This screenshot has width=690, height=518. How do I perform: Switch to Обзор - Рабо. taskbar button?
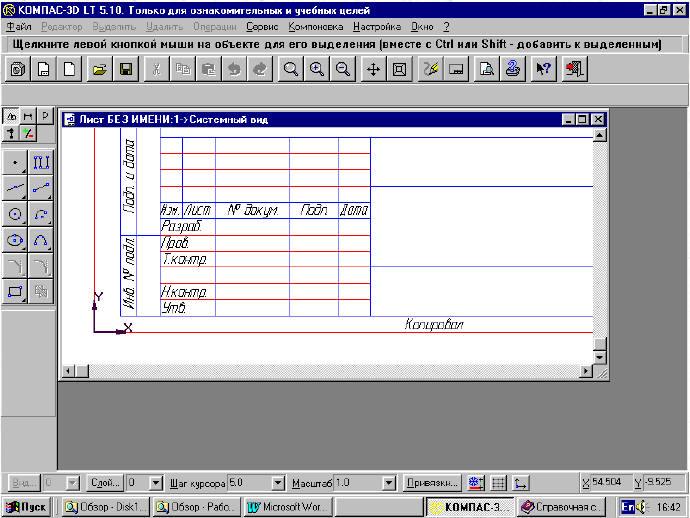click(x=196, y=507)
